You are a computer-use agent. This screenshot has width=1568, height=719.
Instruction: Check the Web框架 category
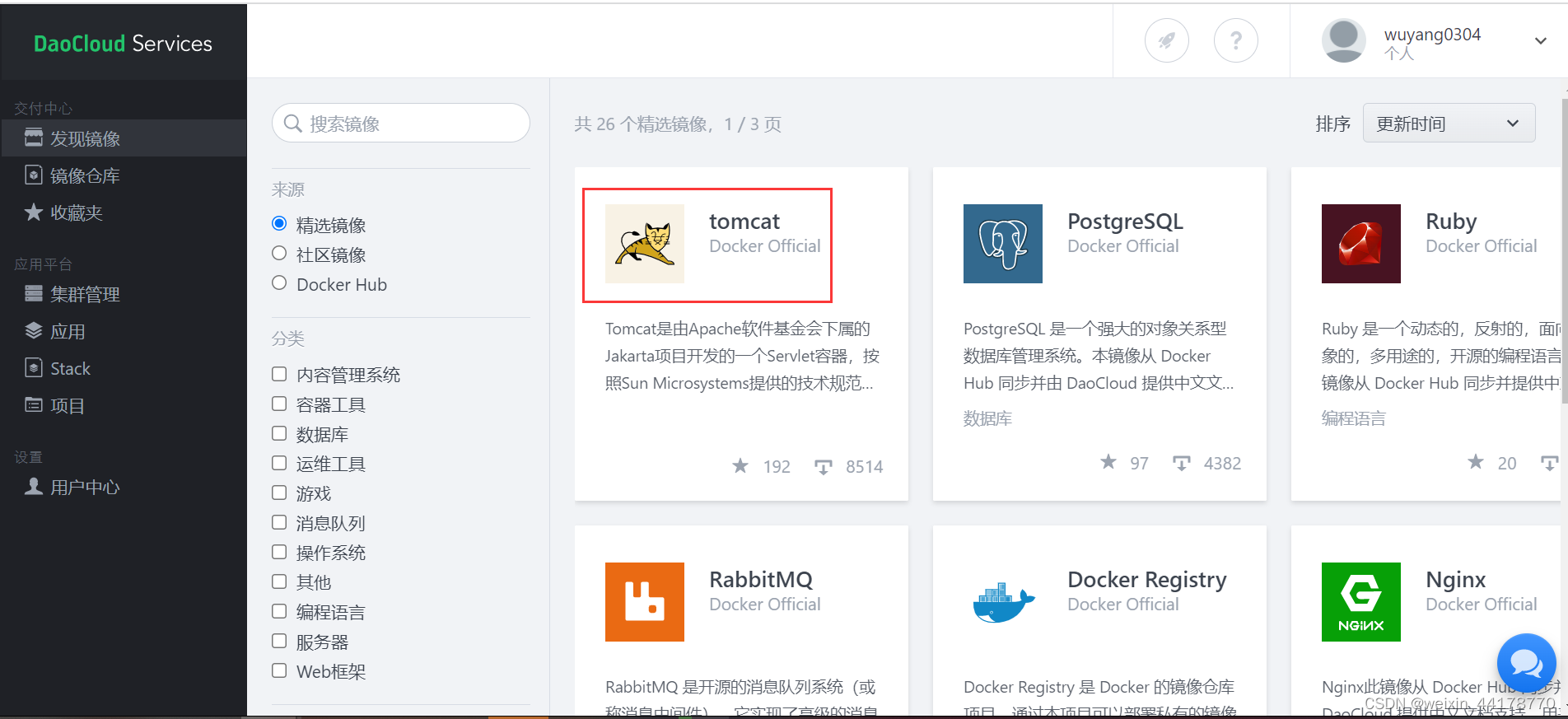point(279,670)
